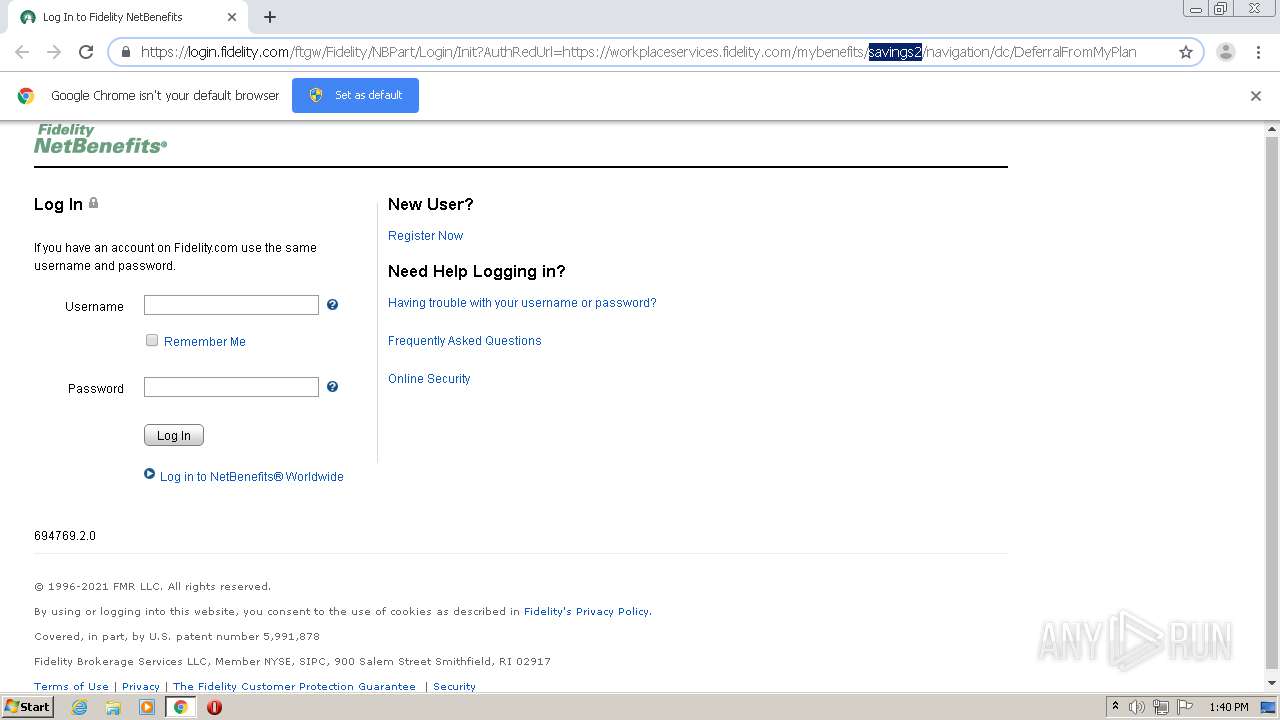Open a new tab with the plus icon
Viewport: 1280px width, 720px height.
[x=270, y=17]
